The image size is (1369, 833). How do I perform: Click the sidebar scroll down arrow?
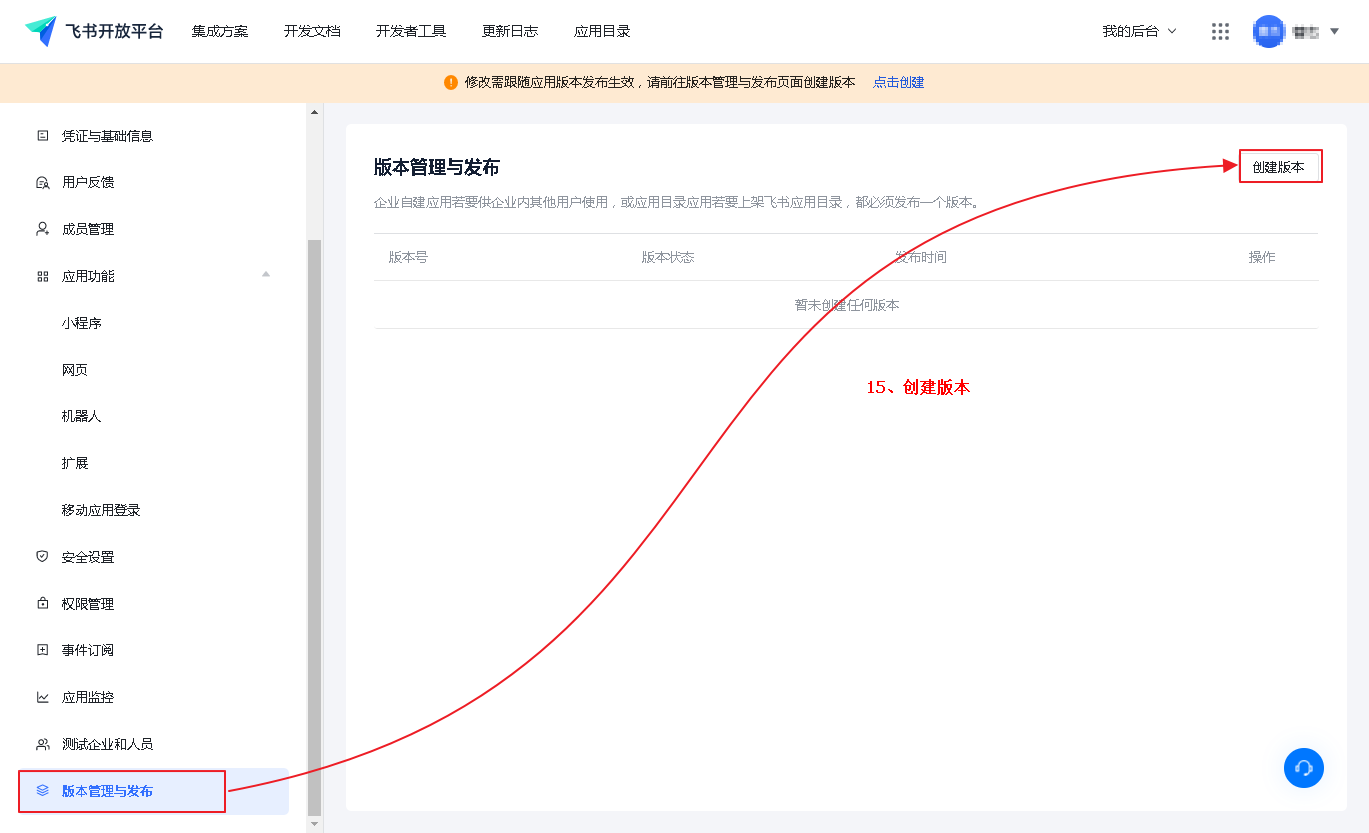pyautogui.click(x=315, y=823)
